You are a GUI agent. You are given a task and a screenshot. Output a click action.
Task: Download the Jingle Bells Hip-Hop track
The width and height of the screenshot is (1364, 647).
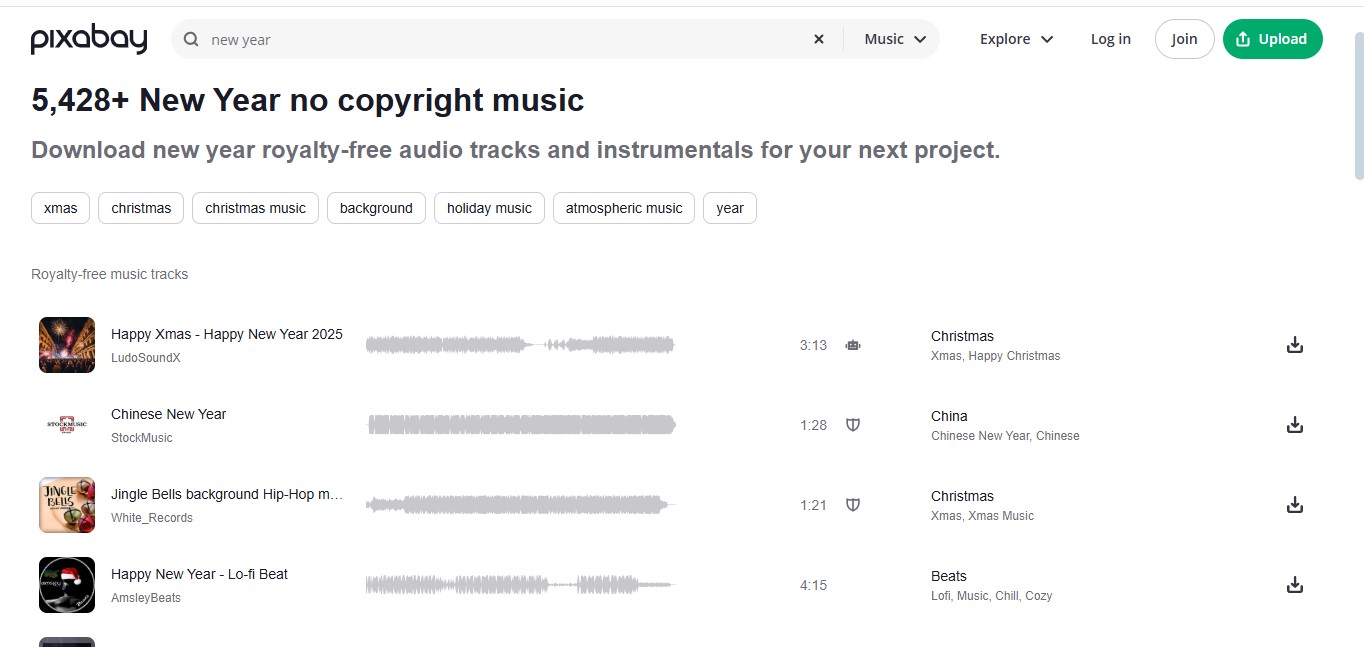1294,505
